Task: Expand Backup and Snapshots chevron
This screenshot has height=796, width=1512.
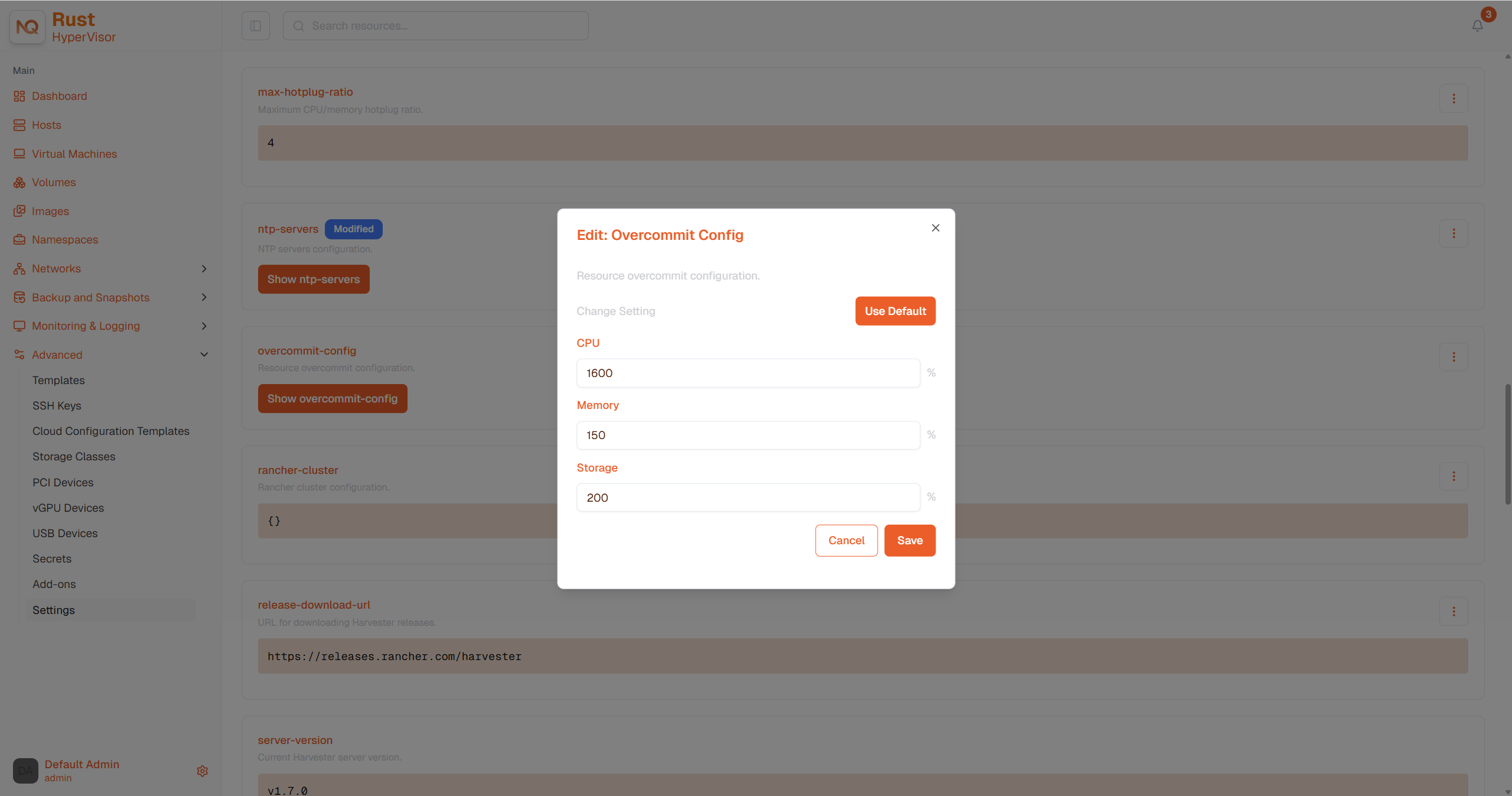Action: pyautogui.click(x=204, y=297)
